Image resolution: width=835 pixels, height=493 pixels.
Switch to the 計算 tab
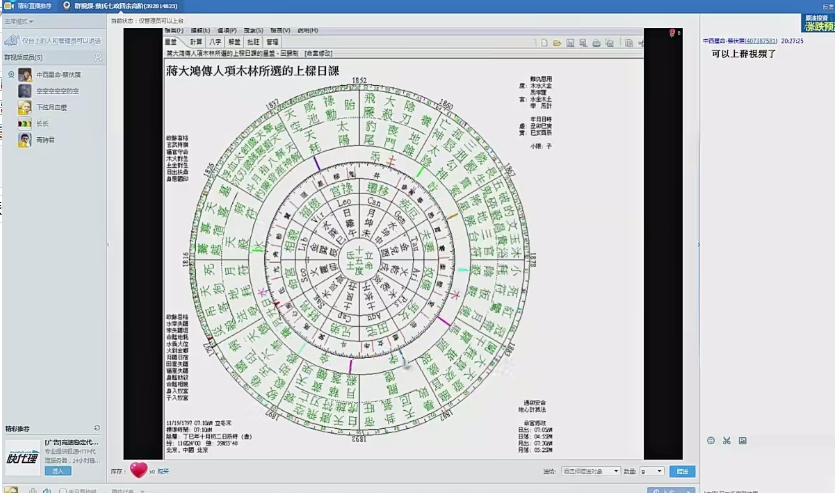[x=196, y=42]
